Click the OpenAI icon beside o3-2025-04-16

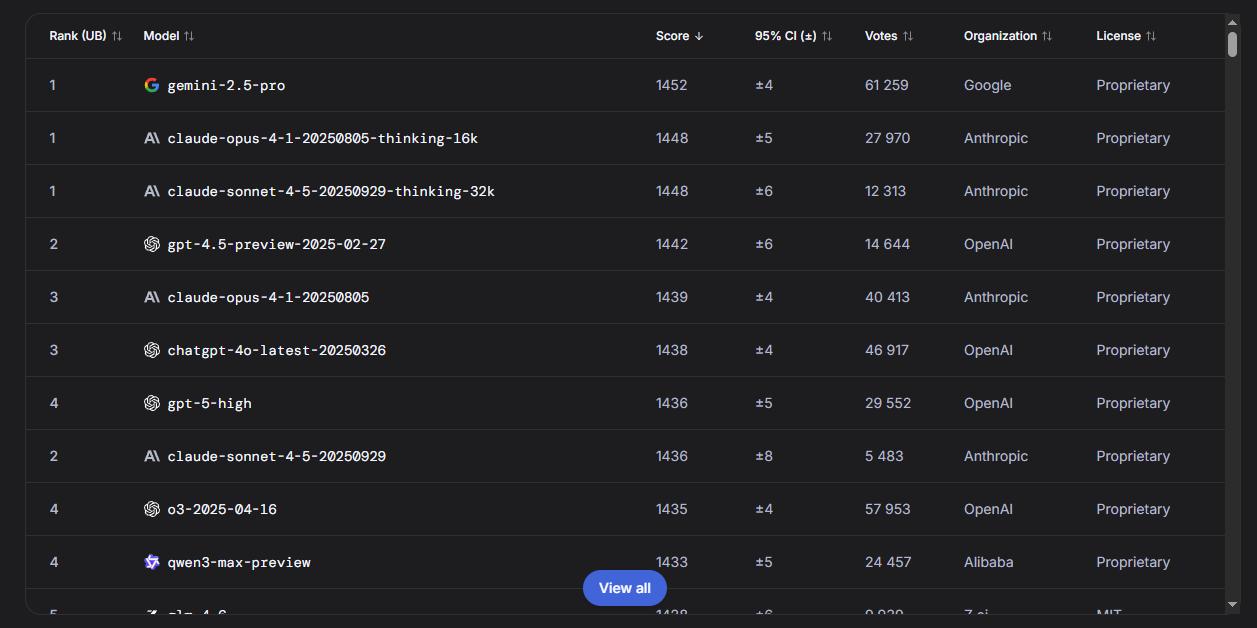coord(152,509)
